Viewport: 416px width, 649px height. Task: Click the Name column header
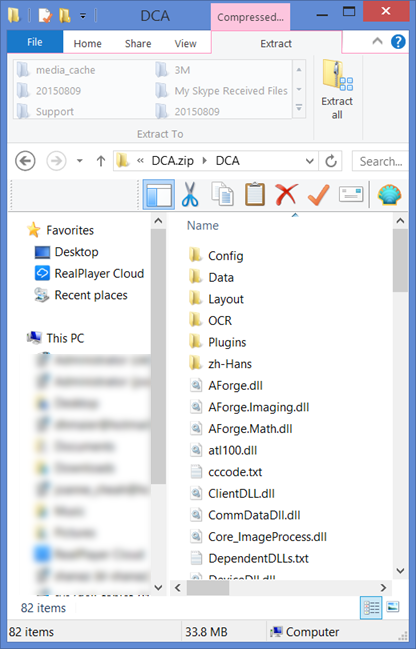tap(202, 225)
